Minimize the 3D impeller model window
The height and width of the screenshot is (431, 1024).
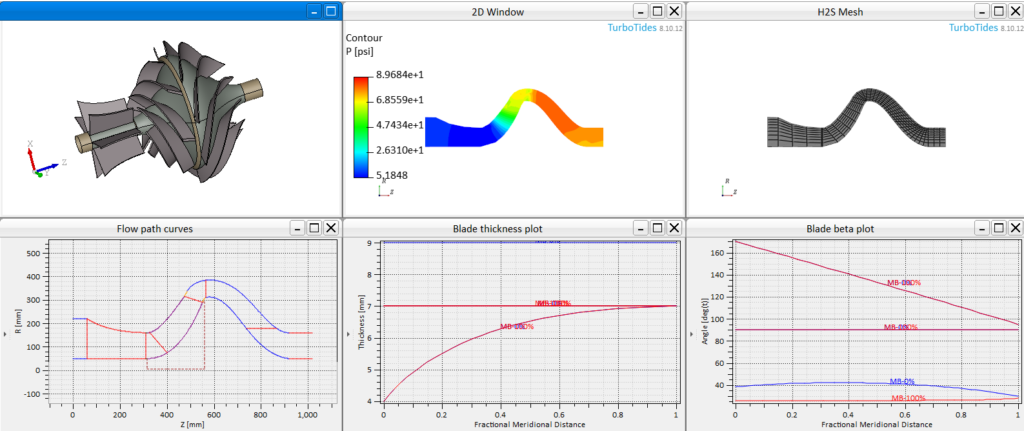tap(314, 11)
